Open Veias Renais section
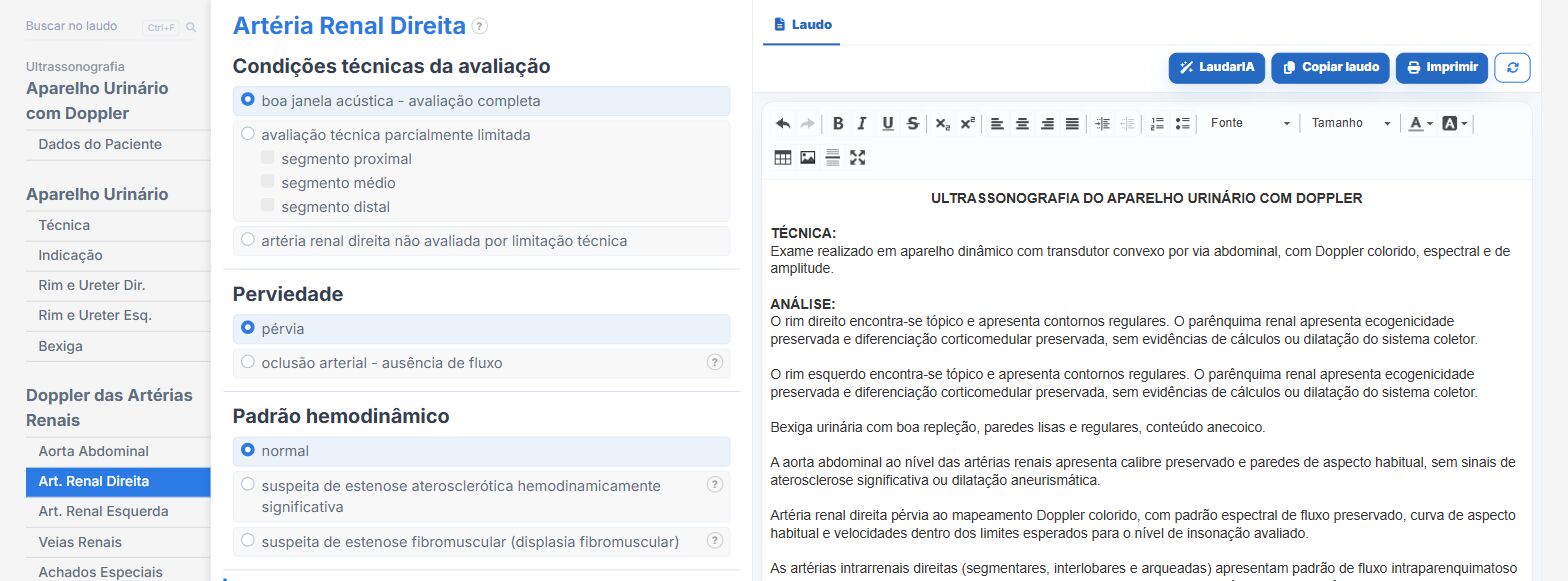Viewport: 1568px width, 581px height. click(x=118, y=542)
